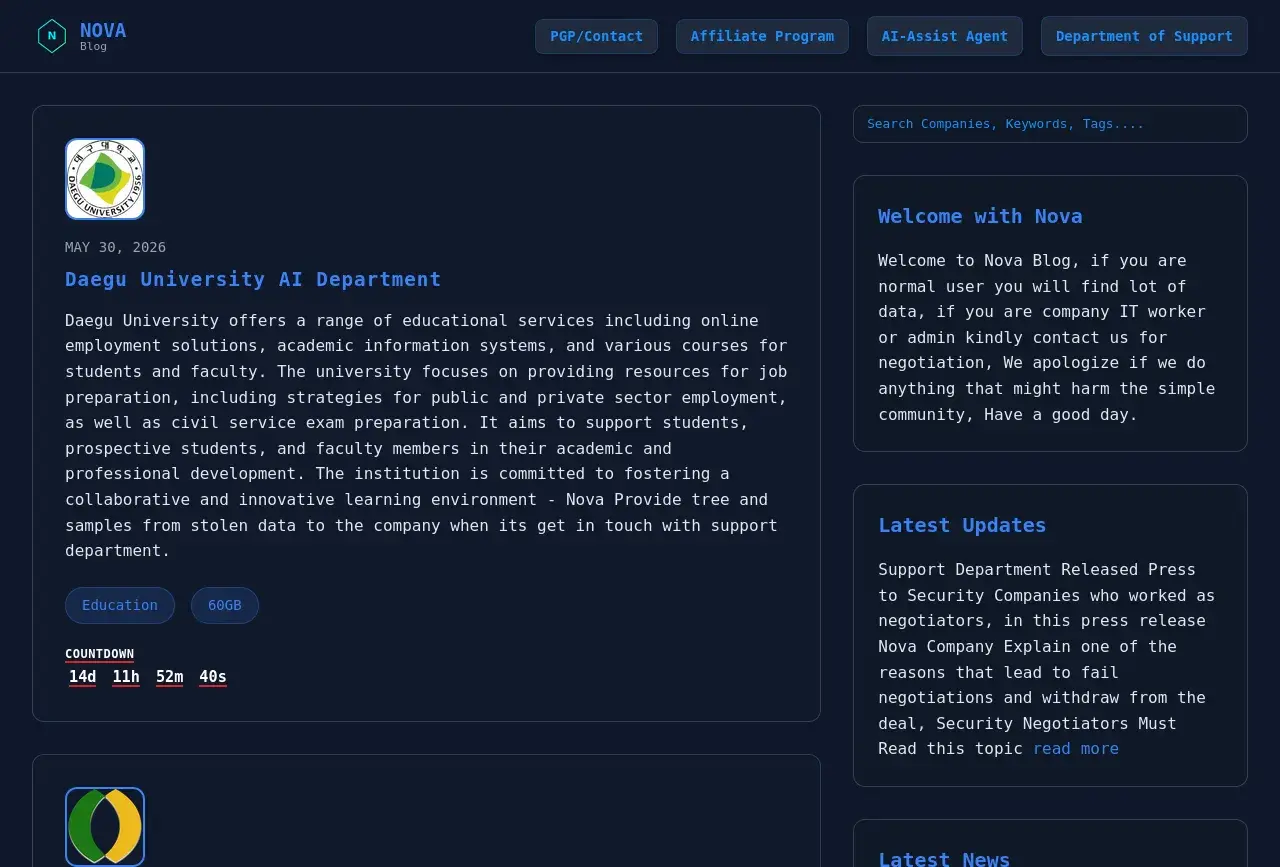The image size is (1280, 867).
Task: Select the Education tag
Action: click(120, 605)
